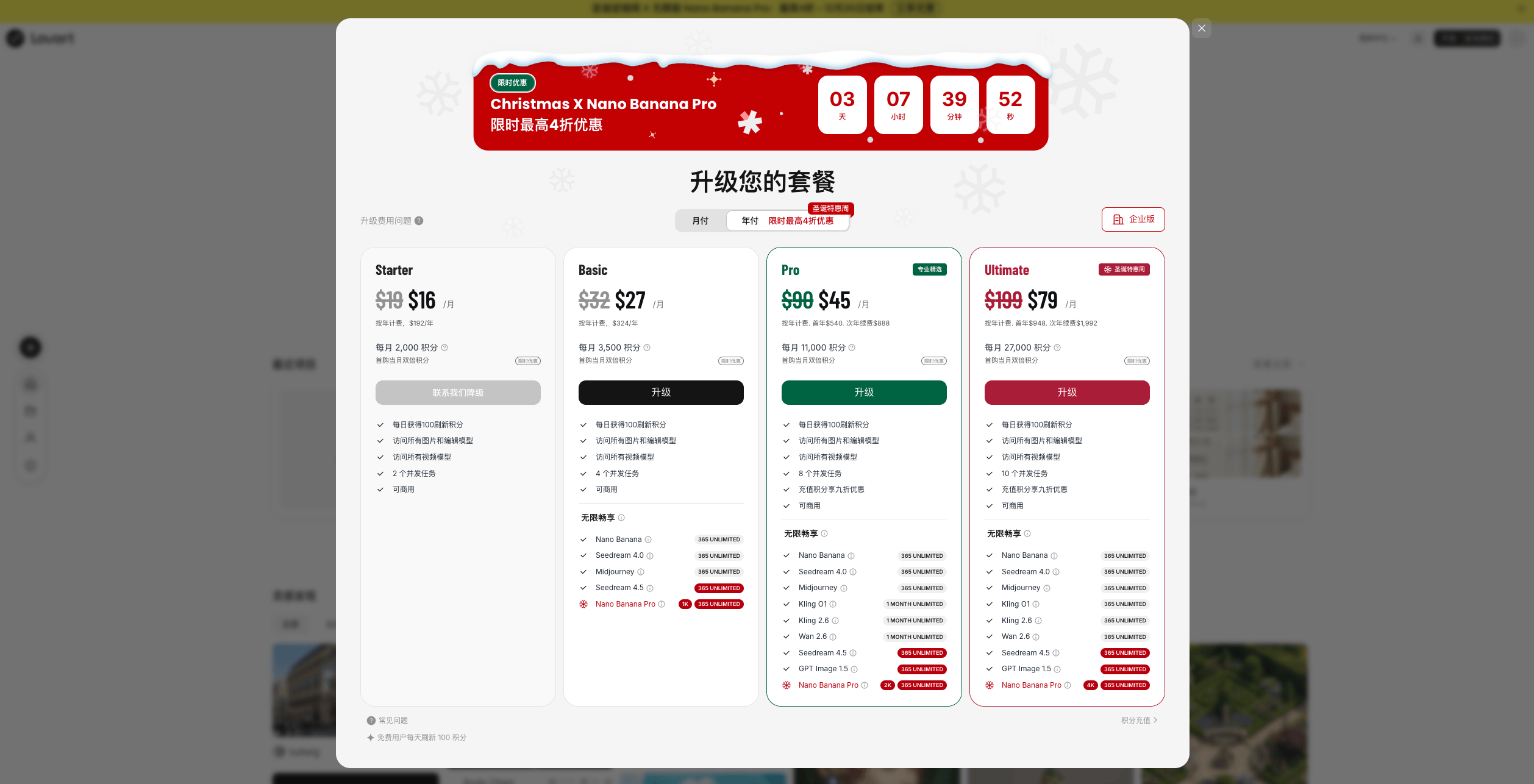Show info for Wan 2.6 in Pro plan
Image resolution: width=1534 pixels, height=784 pixels.
point(833,637)
